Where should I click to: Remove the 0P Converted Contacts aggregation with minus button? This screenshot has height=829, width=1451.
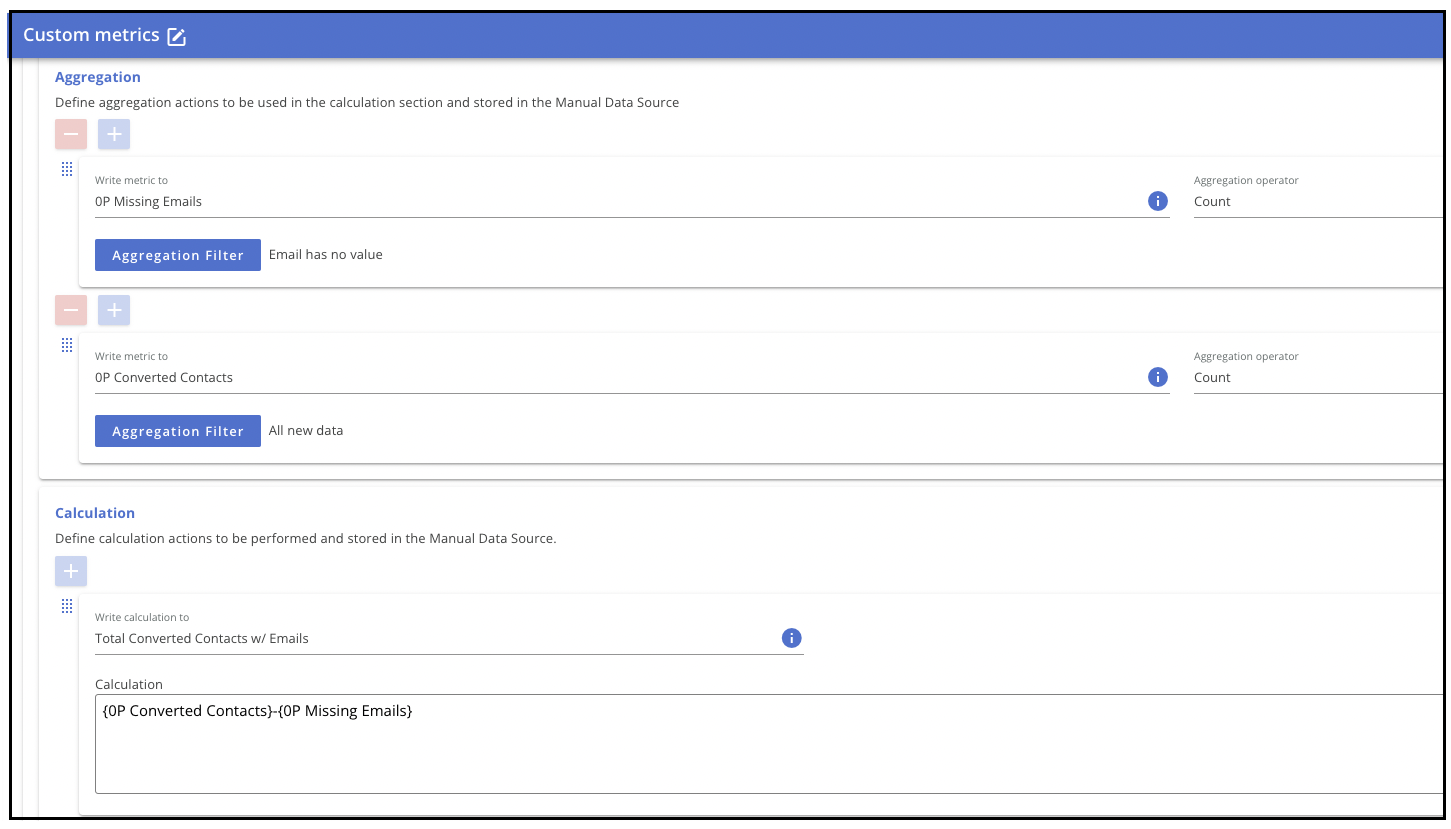pos(71,310)
